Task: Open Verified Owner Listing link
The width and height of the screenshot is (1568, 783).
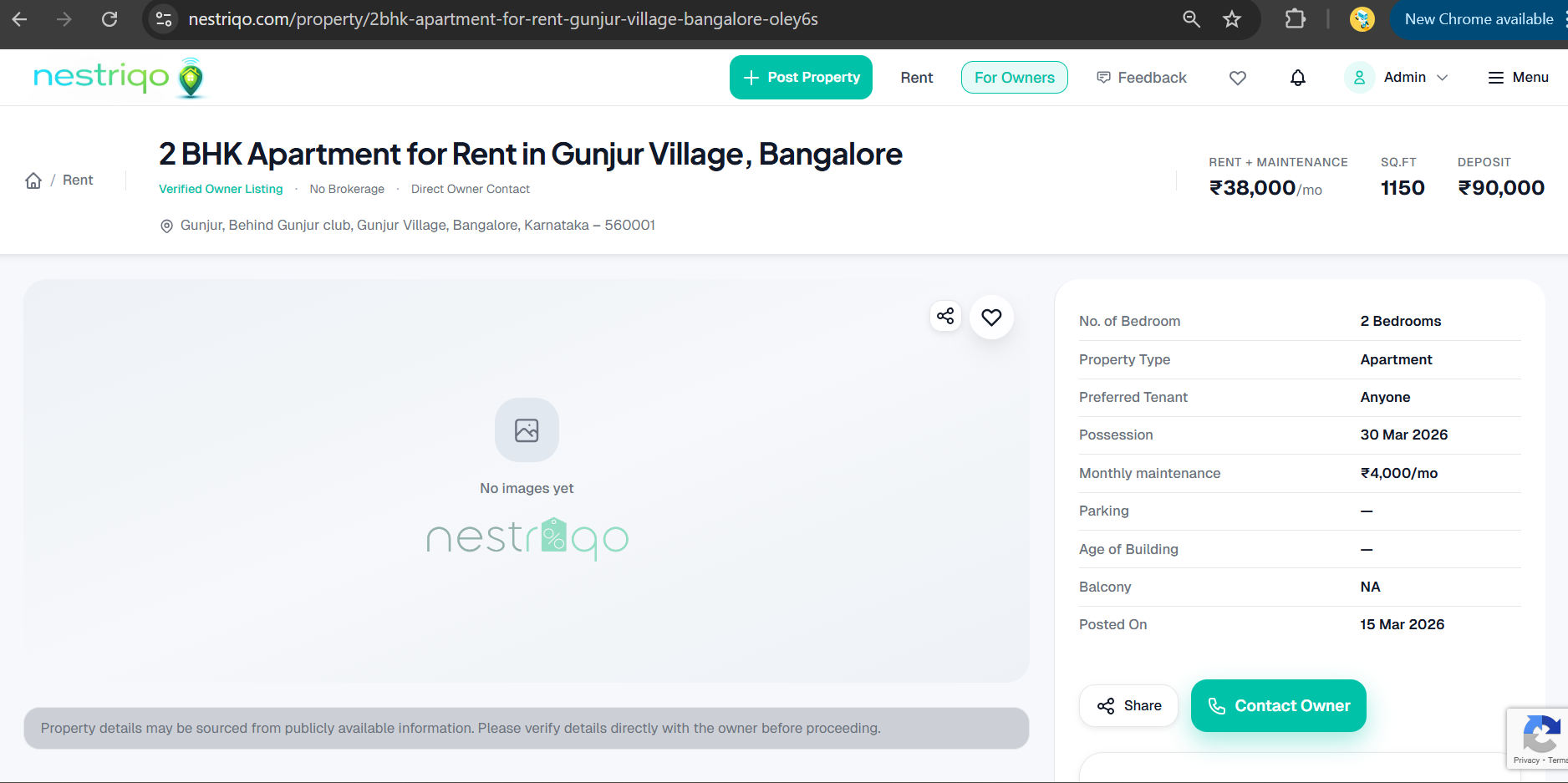Action: 220,189
